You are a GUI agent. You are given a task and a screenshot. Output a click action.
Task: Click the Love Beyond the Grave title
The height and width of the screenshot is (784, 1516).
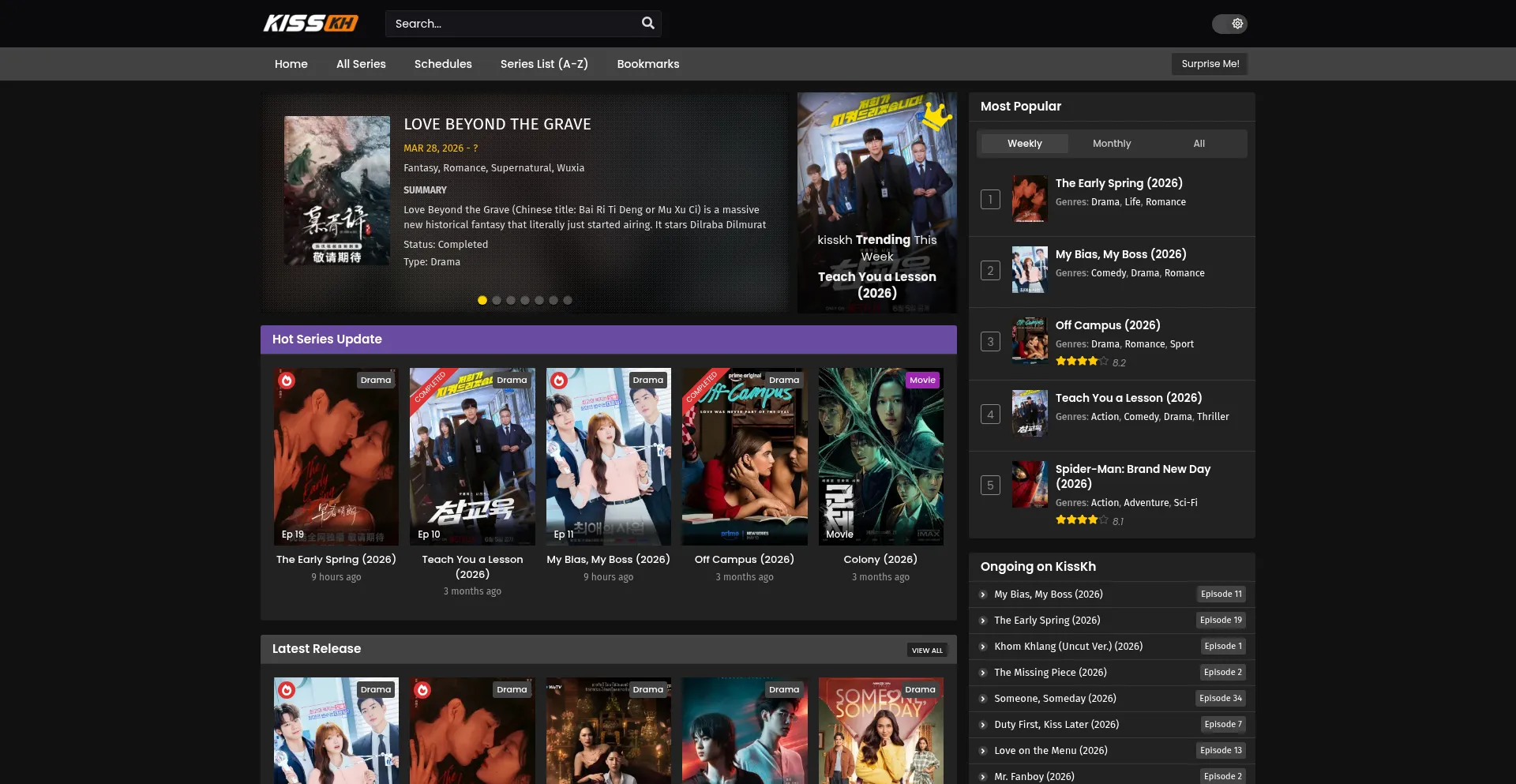[497, 124]
